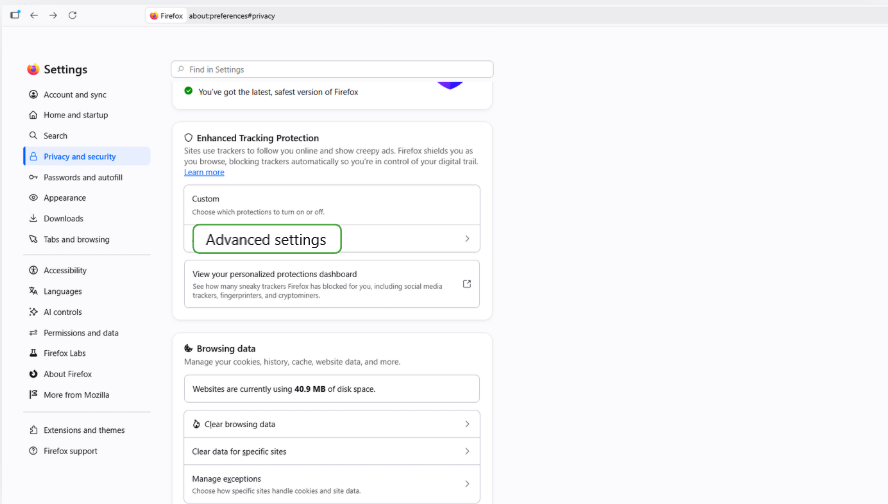Image resolution: width=888 pixels, height=504 pixels.
Task: Click the Firefox Labs flask icon
Action: point(33,353)
